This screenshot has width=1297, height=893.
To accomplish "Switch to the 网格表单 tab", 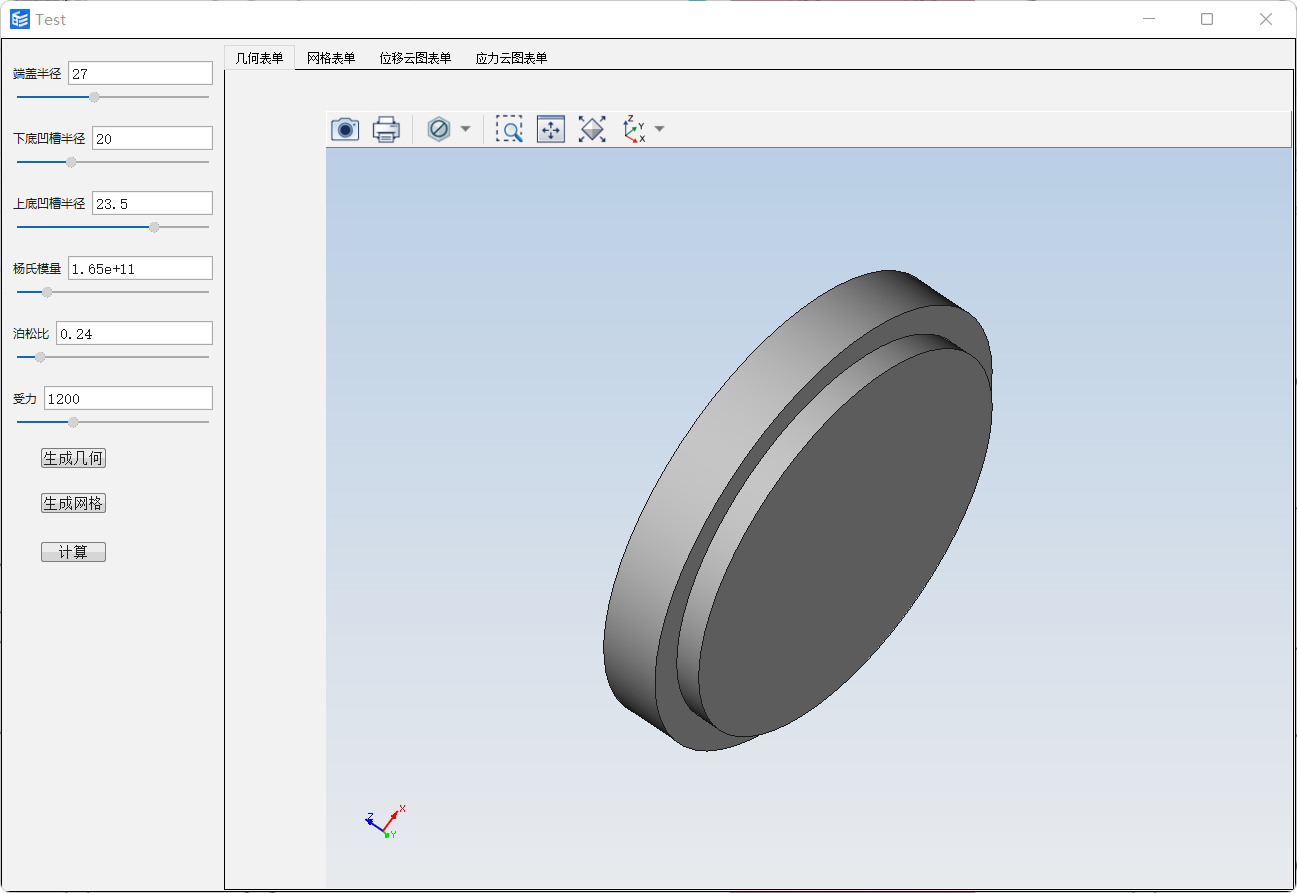I will (x=331, y=58).
